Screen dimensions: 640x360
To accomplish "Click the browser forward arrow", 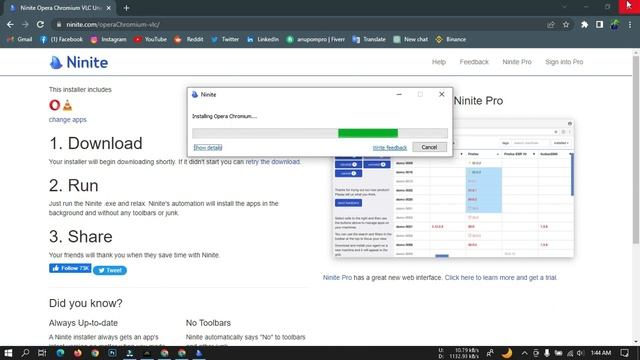I will pyautogui.click(x=25, y=24).
